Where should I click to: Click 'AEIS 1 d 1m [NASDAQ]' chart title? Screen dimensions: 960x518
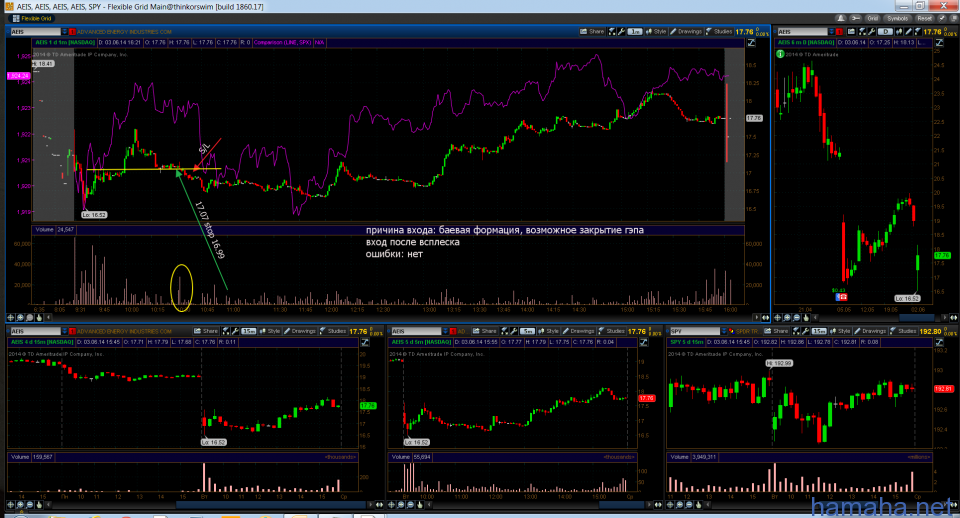[65, 42]
